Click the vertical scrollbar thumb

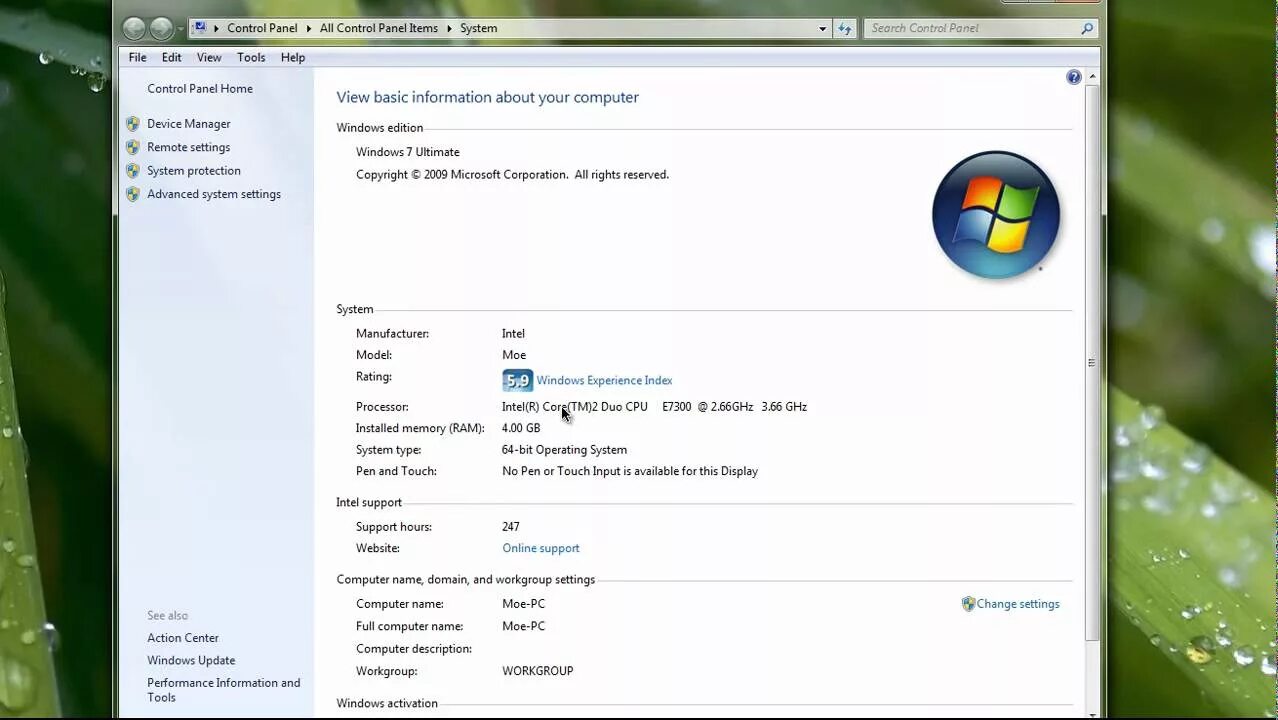[x=1092, y=363]
